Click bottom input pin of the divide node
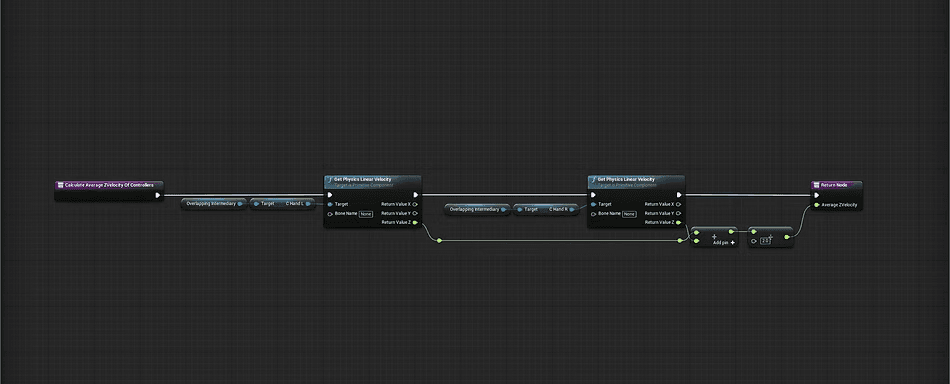The width and height of the screenshot is (950, 384). (x=754, y=241)
